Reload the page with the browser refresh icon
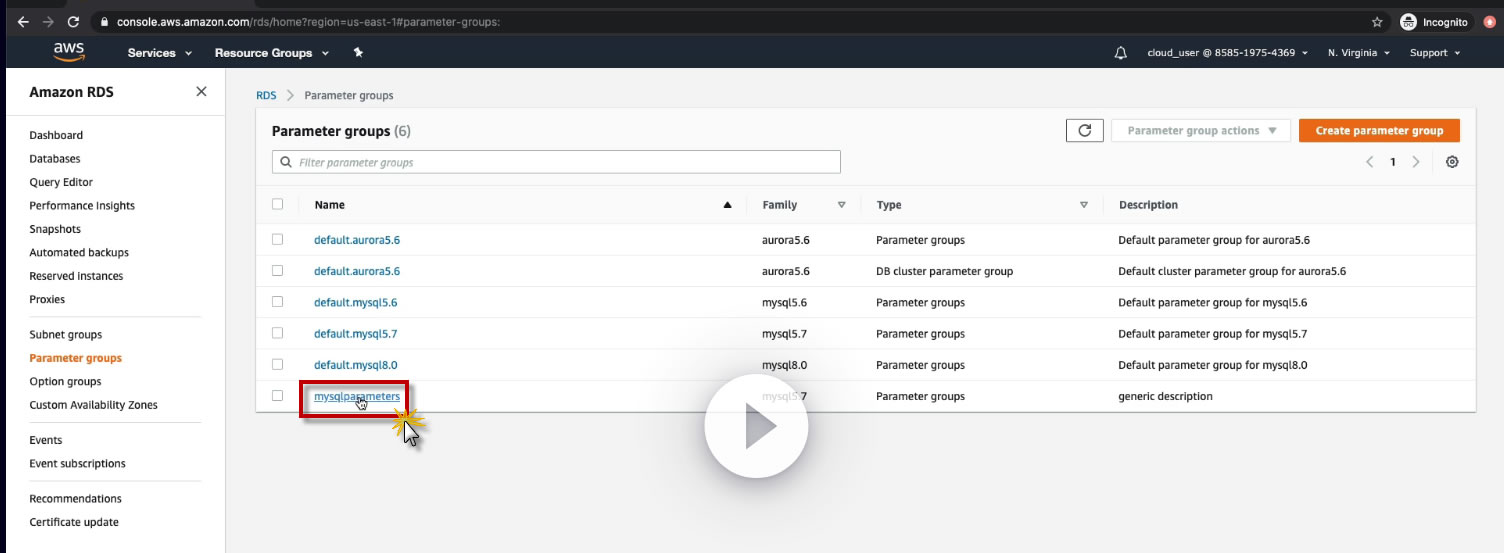 73,21
